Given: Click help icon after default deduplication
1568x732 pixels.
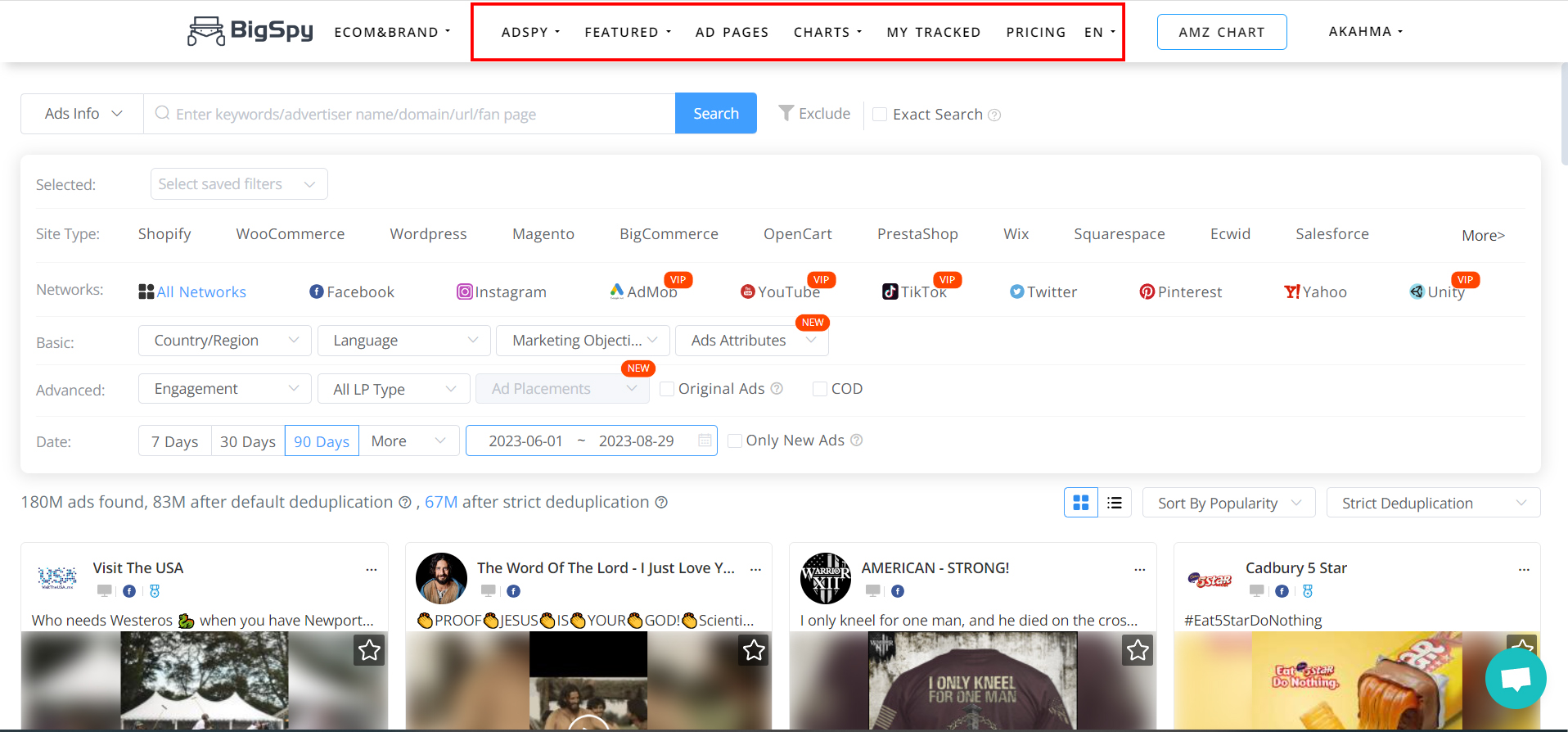Looking at the screenshot, I should [404, 502].
